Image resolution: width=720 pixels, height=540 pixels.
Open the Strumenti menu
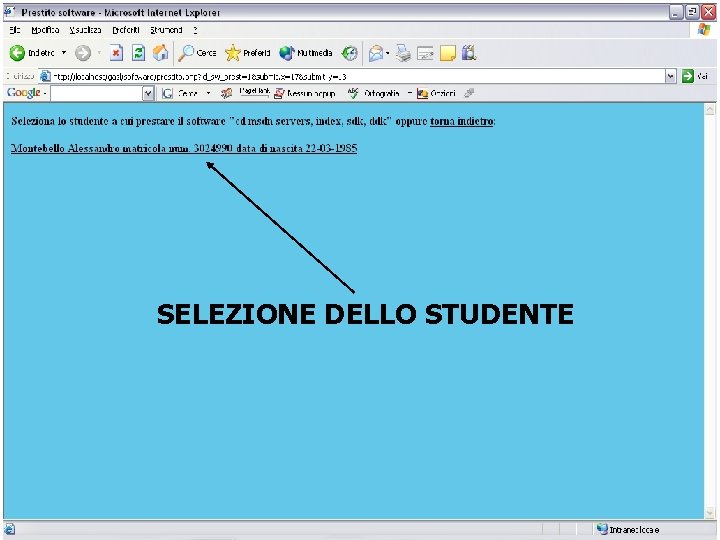click(x=166, y=30)
